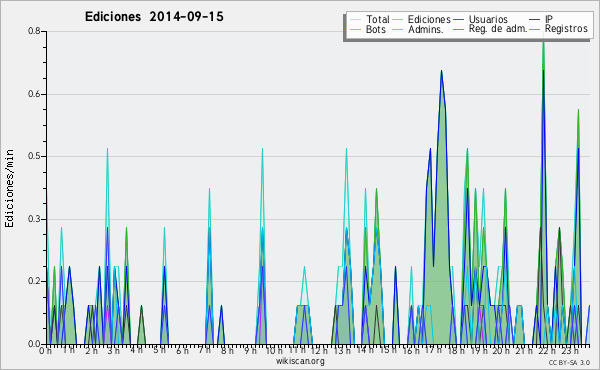Click the 0.6 y-axis tick label
The width and height of the screenshot is (600, 370).
click(x=34, y=94)
